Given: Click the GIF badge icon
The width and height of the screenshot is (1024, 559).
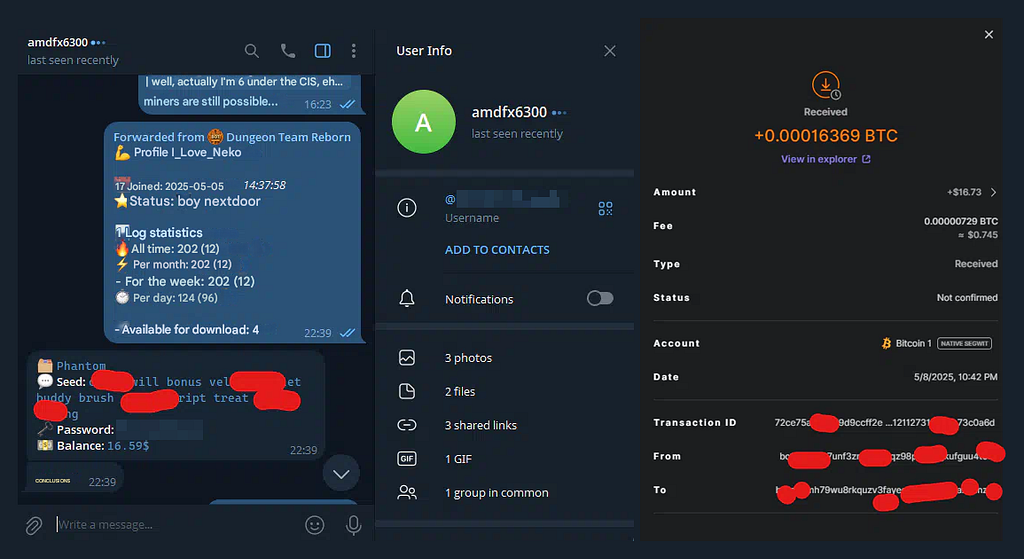Looking at the screenshot, I should [407, 458].
